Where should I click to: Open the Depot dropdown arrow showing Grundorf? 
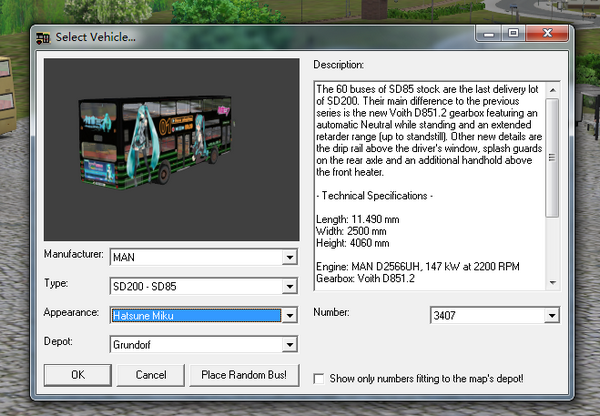pos(290,344)
